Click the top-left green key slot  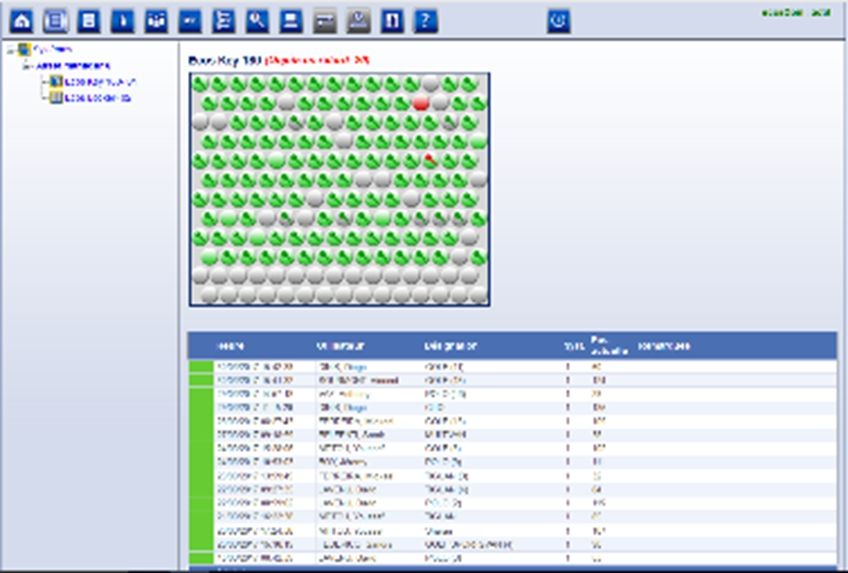200,84
